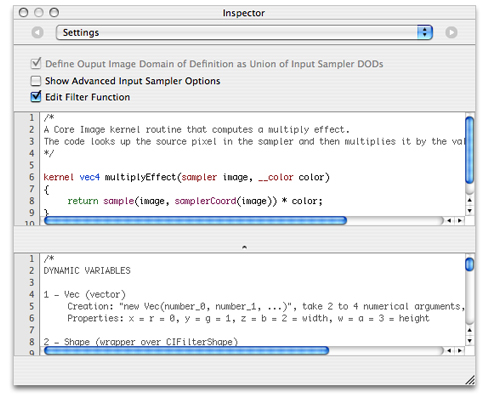The image size is (489, 398).
Task: Click the back arrow next to Settings
Action: click(37, 33)
